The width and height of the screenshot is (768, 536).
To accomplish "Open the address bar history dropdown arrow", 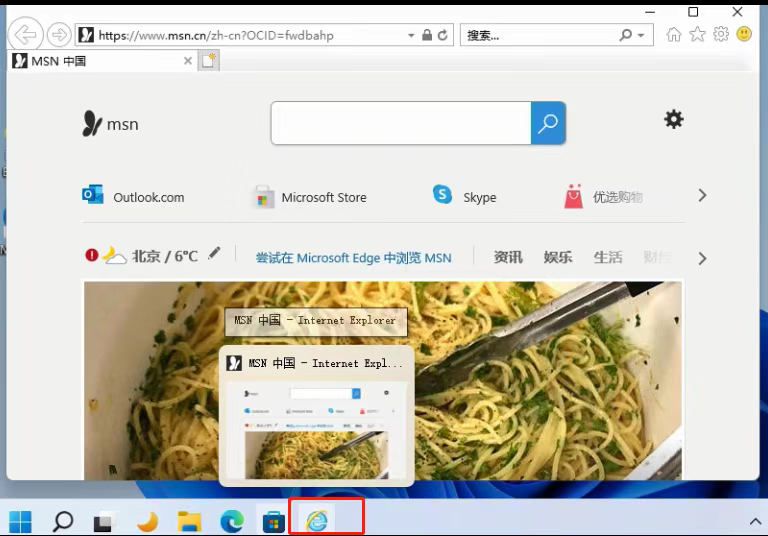I will [411, 35].
